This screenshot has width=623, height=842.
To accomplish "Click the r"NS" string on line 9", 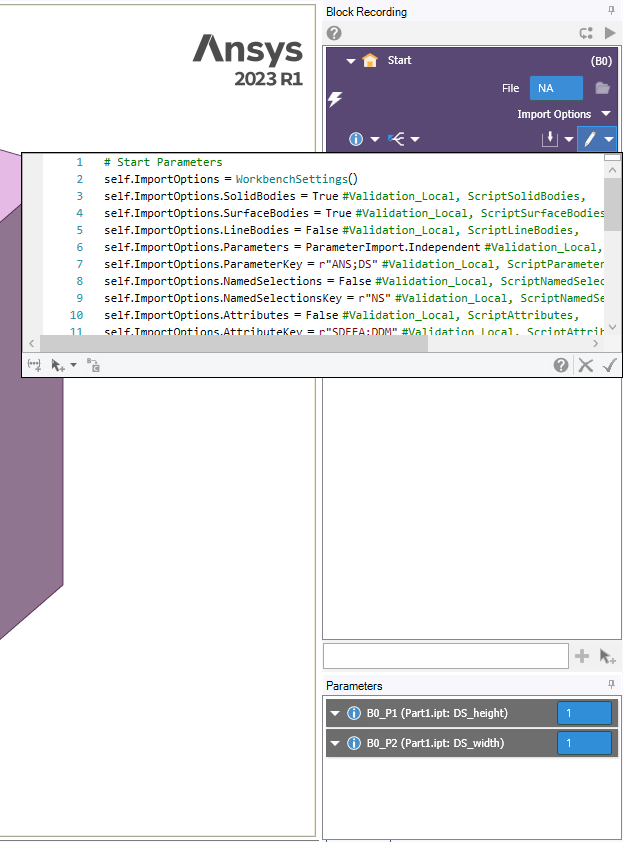I will pyautogui.click(x=374, y=298).
